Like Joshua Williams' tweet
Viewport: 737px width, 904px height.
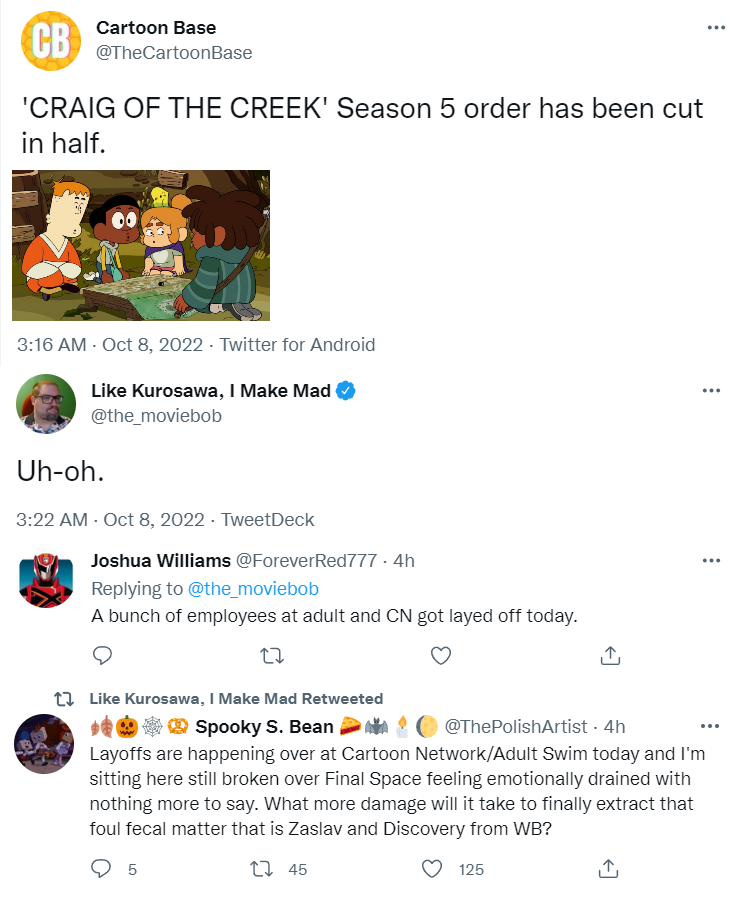pos(440,656)
